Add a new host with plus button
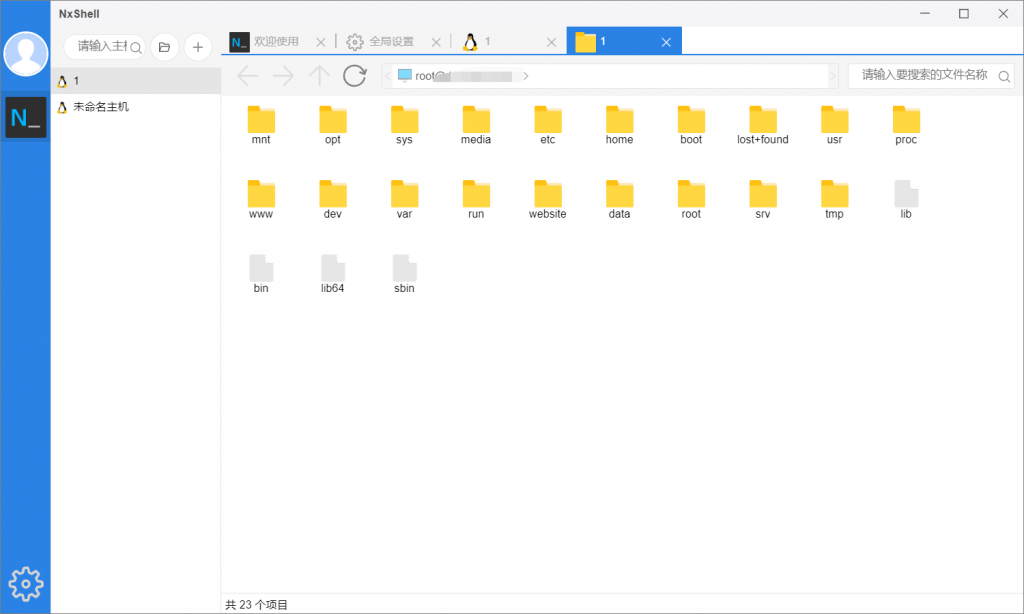The image size is (1024, 614). [x=198, y=47]
